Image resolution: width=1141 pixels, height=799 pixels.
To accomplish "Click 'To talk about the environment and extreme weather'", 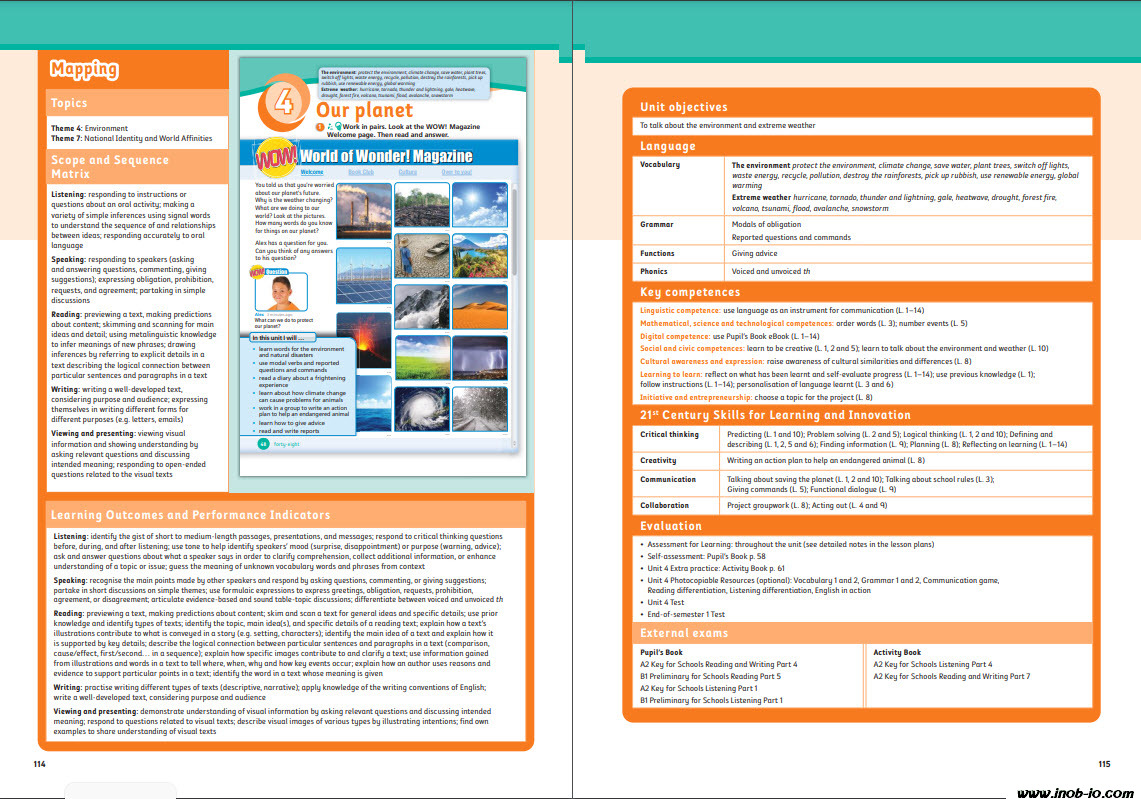I will pos(728,125).
